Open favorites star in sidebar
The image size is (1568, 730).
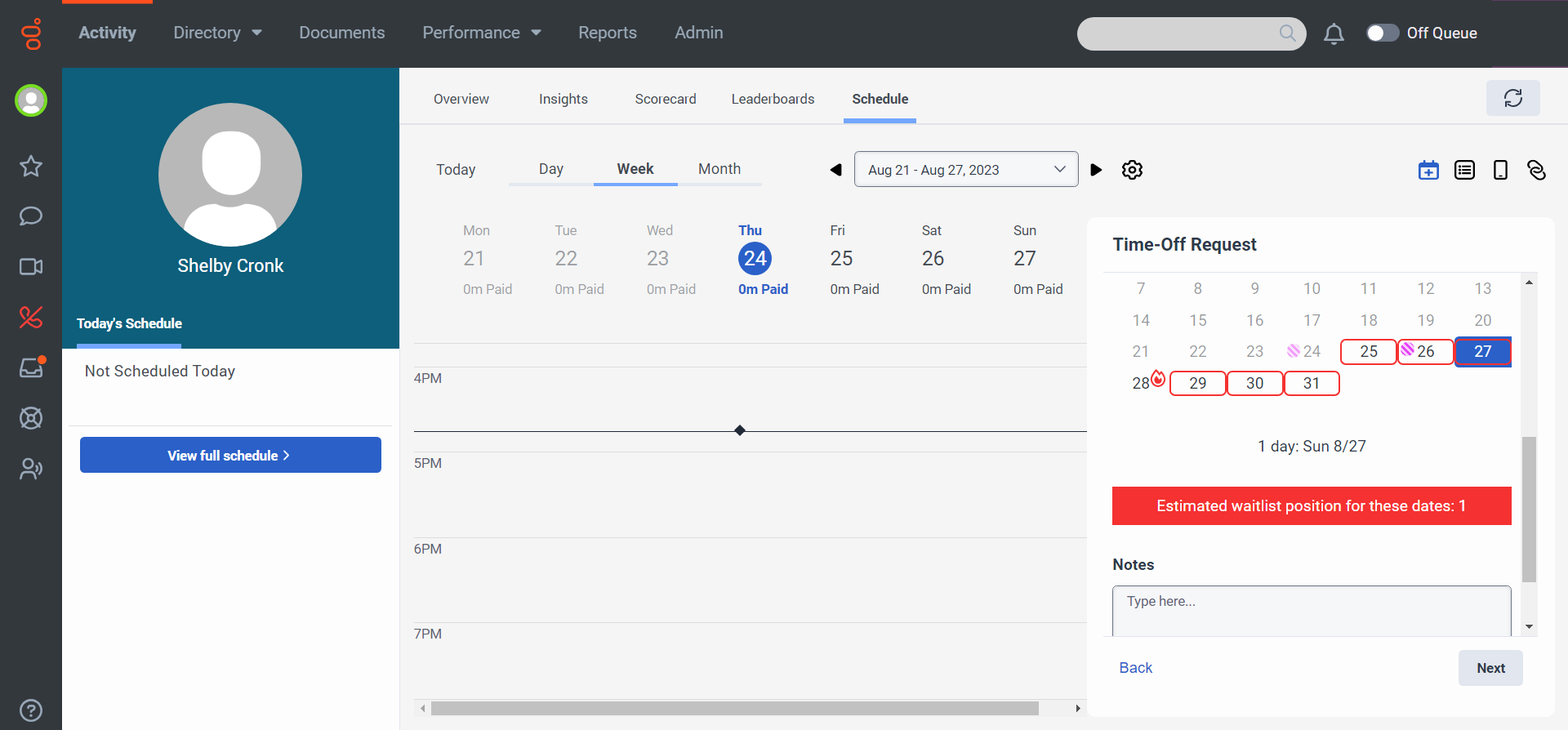(x=31, y=167)
